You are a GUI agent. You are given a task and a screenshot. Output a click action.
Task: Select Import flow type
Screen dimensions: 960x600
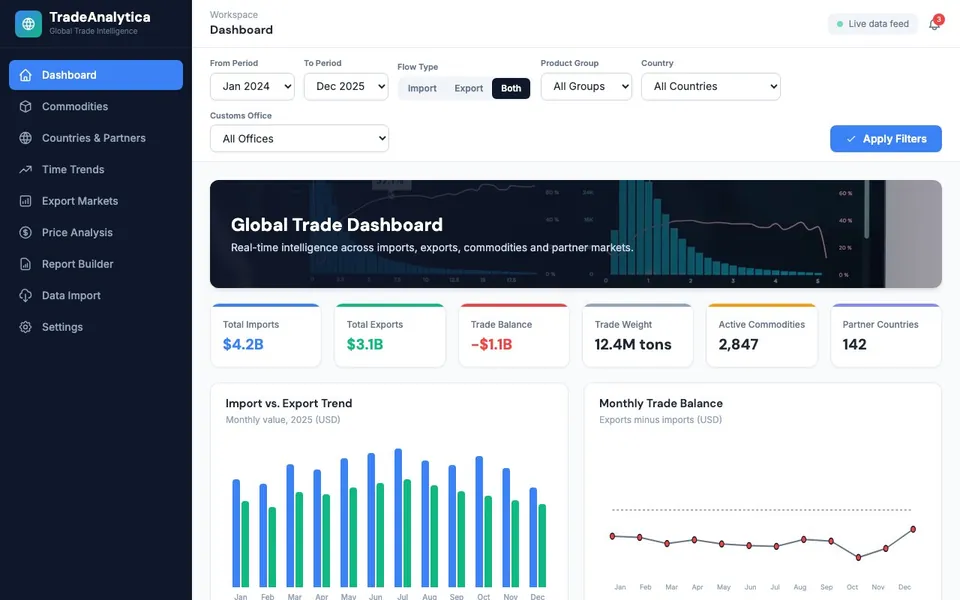(422, 88)
